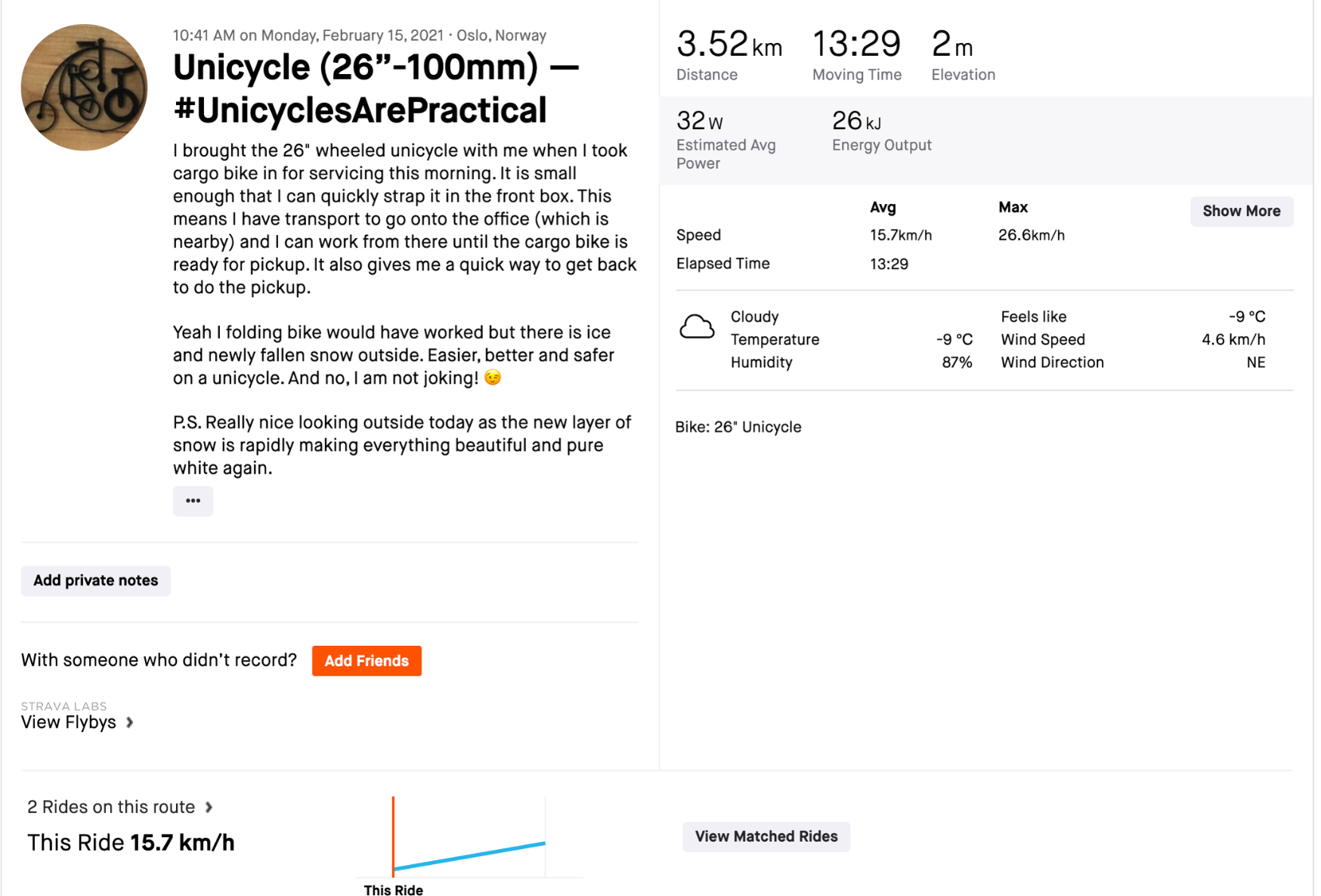1321x896 pixels.
Task: Click the chevron next to View Flybys
Action: click(x=130, y=722)
